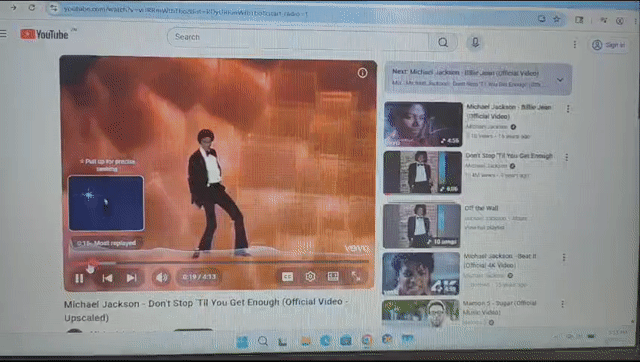
Task: Mute the video volume speaker icon
Action: coord(161,278)
